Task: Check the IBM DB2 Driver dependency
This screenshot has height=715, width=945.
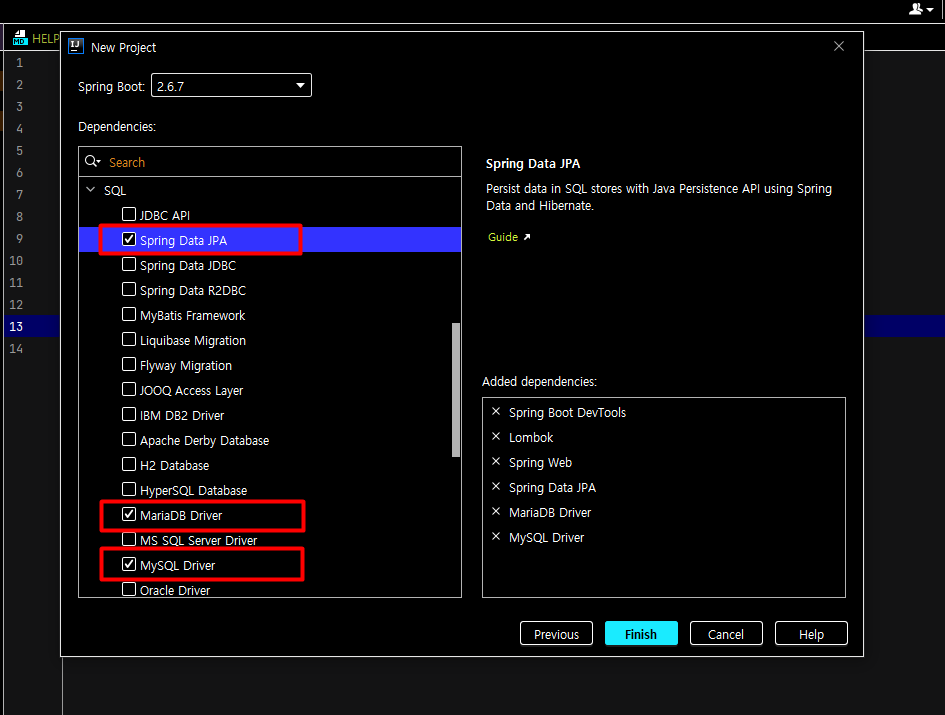Action: click(128, 414)
